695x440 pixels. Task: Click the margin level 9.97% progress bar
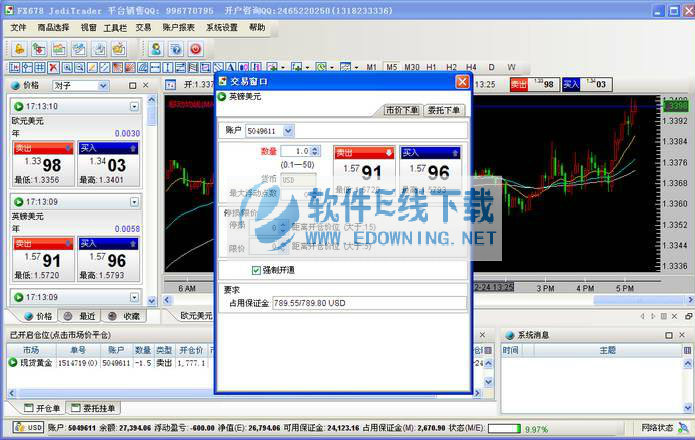(x=504, y=428)
